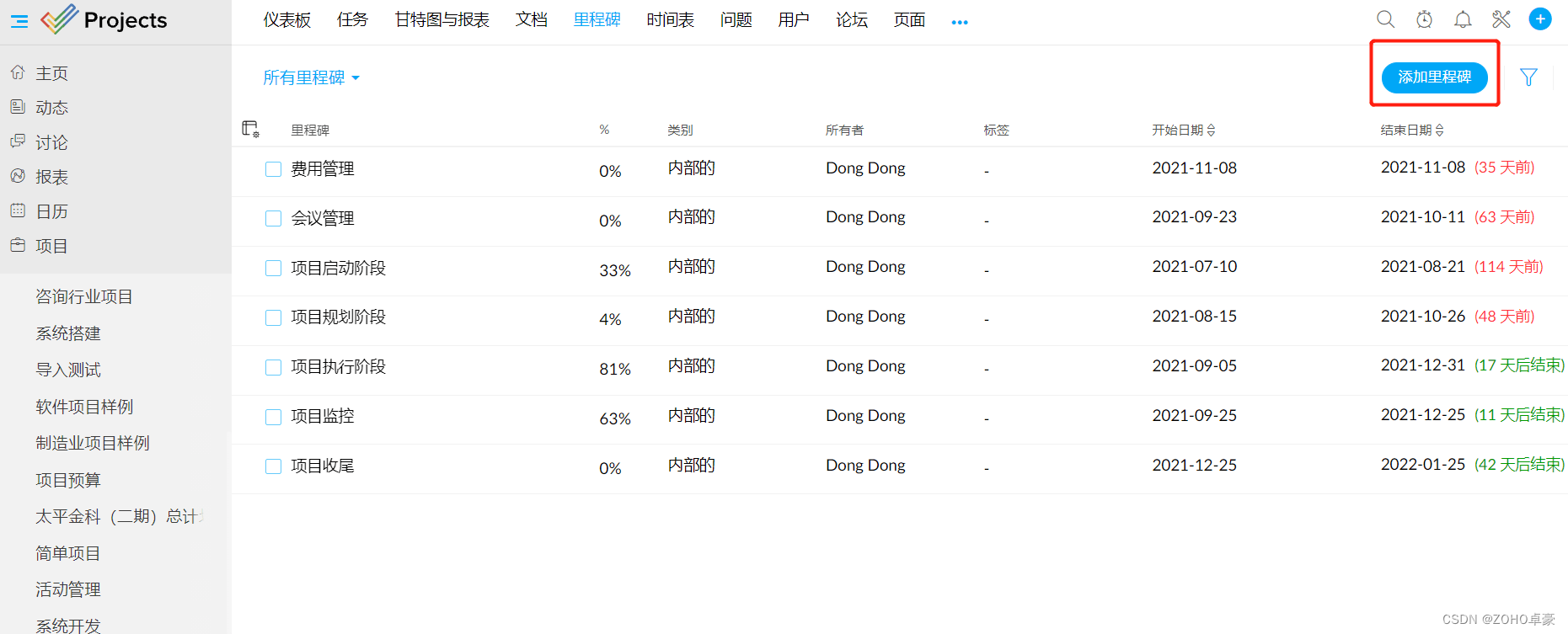Click 标签 column header
The width and height of the screenshot is (1568, 634).
[x=996, y=131]
